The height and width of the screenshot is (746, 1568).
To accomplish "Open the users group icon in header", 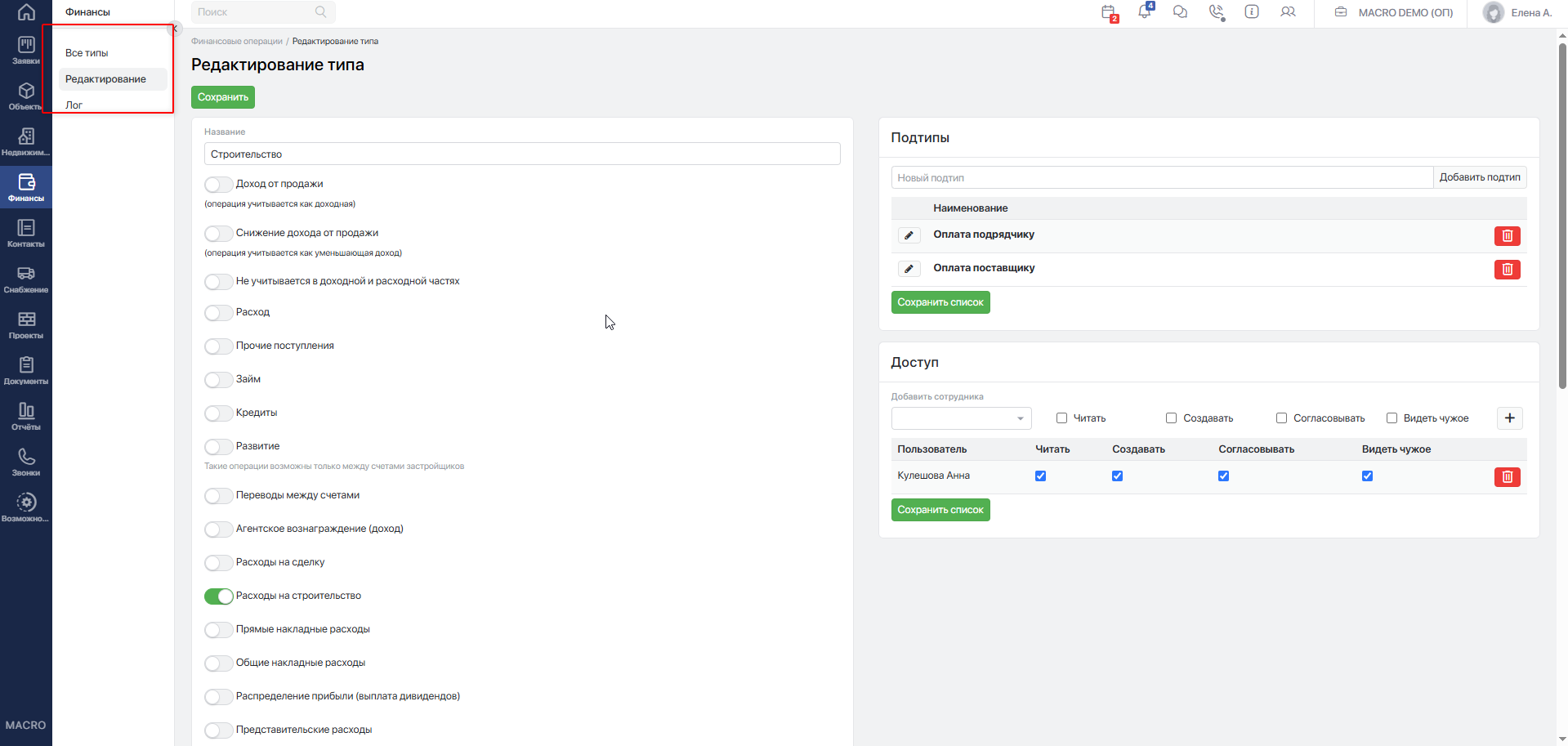I will (1288, 12).
